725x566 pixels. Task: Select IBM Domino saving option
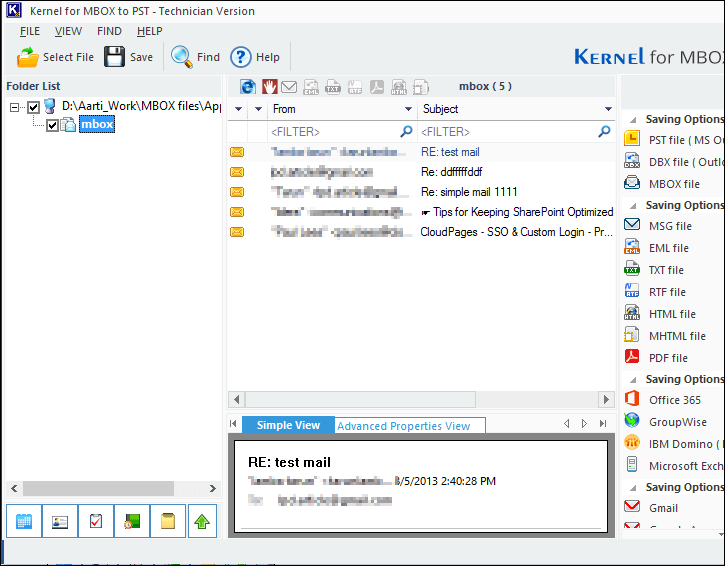click(x=673, y=443)
